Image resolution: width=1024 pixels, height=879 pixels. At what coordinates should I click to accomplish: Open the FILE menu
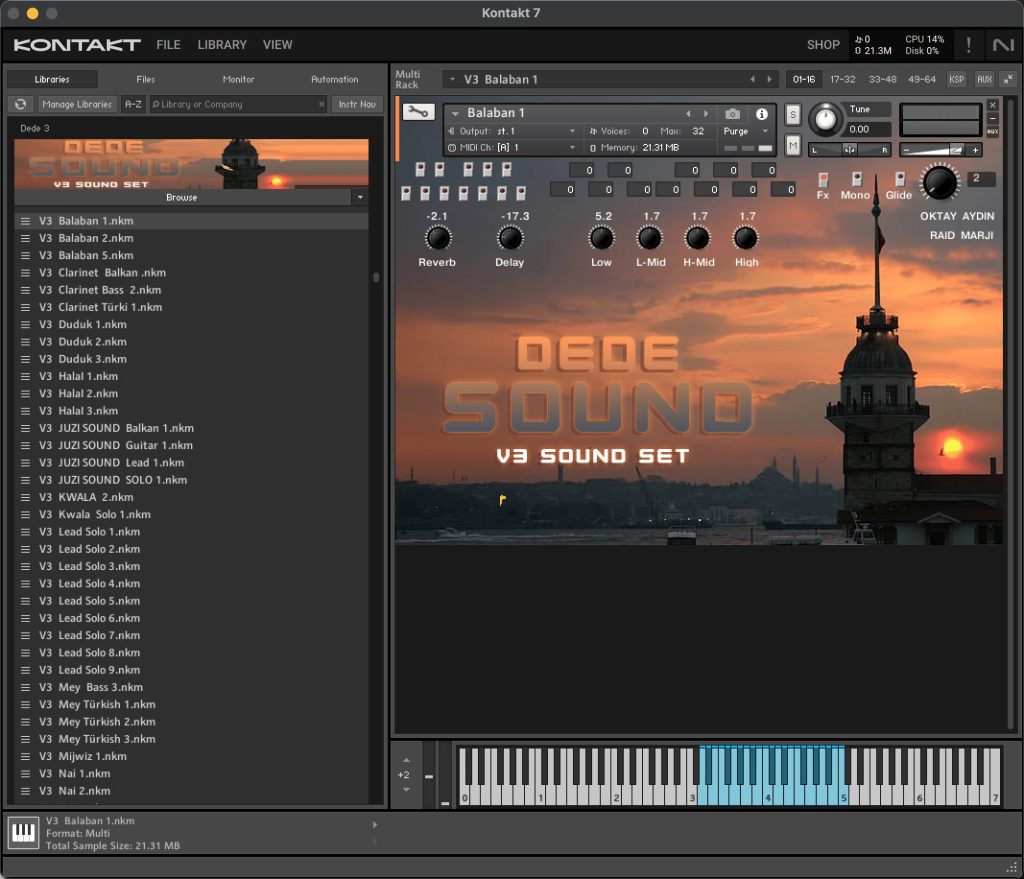168,45
